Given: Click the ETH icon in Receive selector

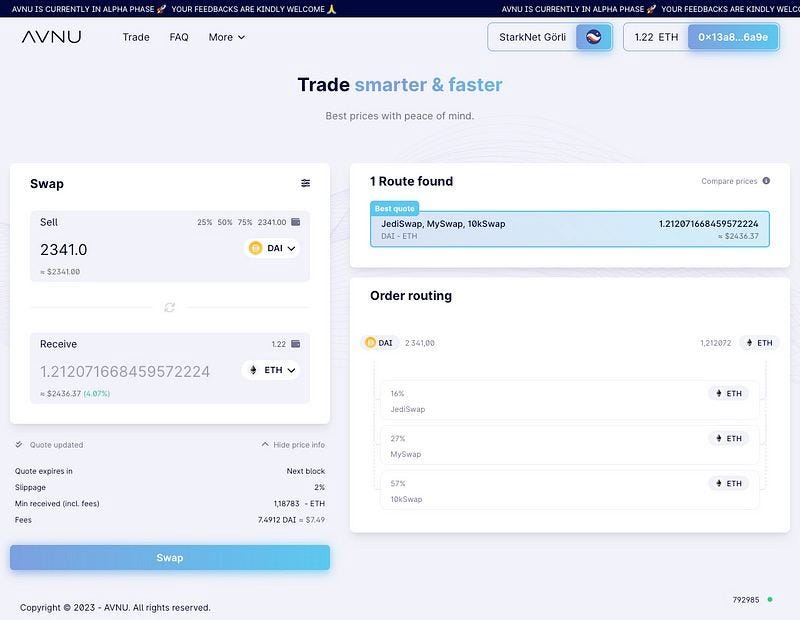Looking at the screenshot, I should [253, 370].
